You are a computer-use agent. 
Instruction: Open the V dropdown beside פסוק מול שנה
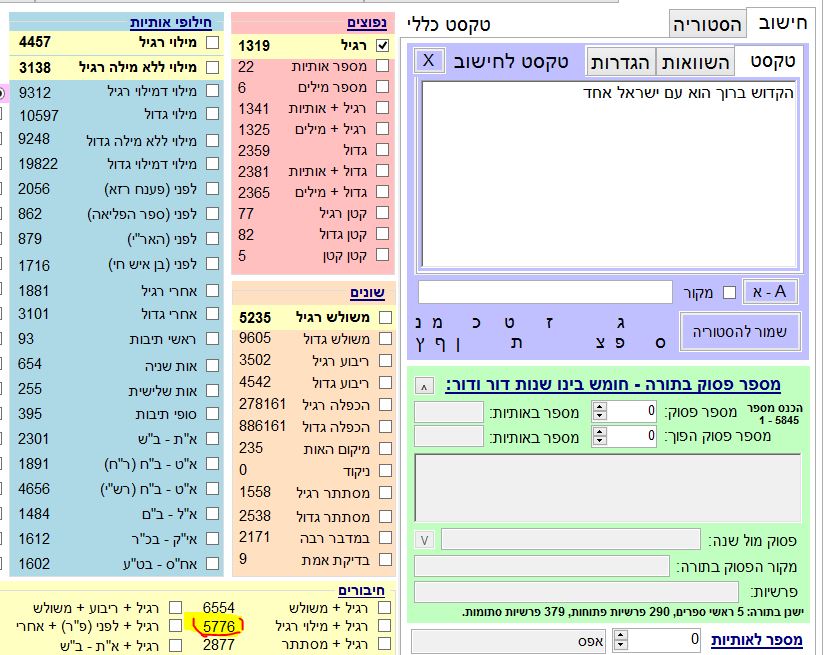(x=424, y=540)
